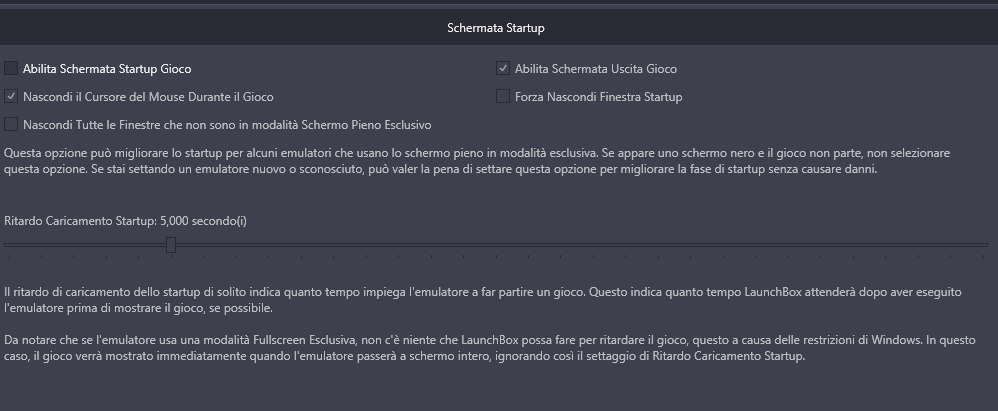
Task: Uncheck the Abilita Schermata Uscita Gioco checkbox
Action: (503, 68)
